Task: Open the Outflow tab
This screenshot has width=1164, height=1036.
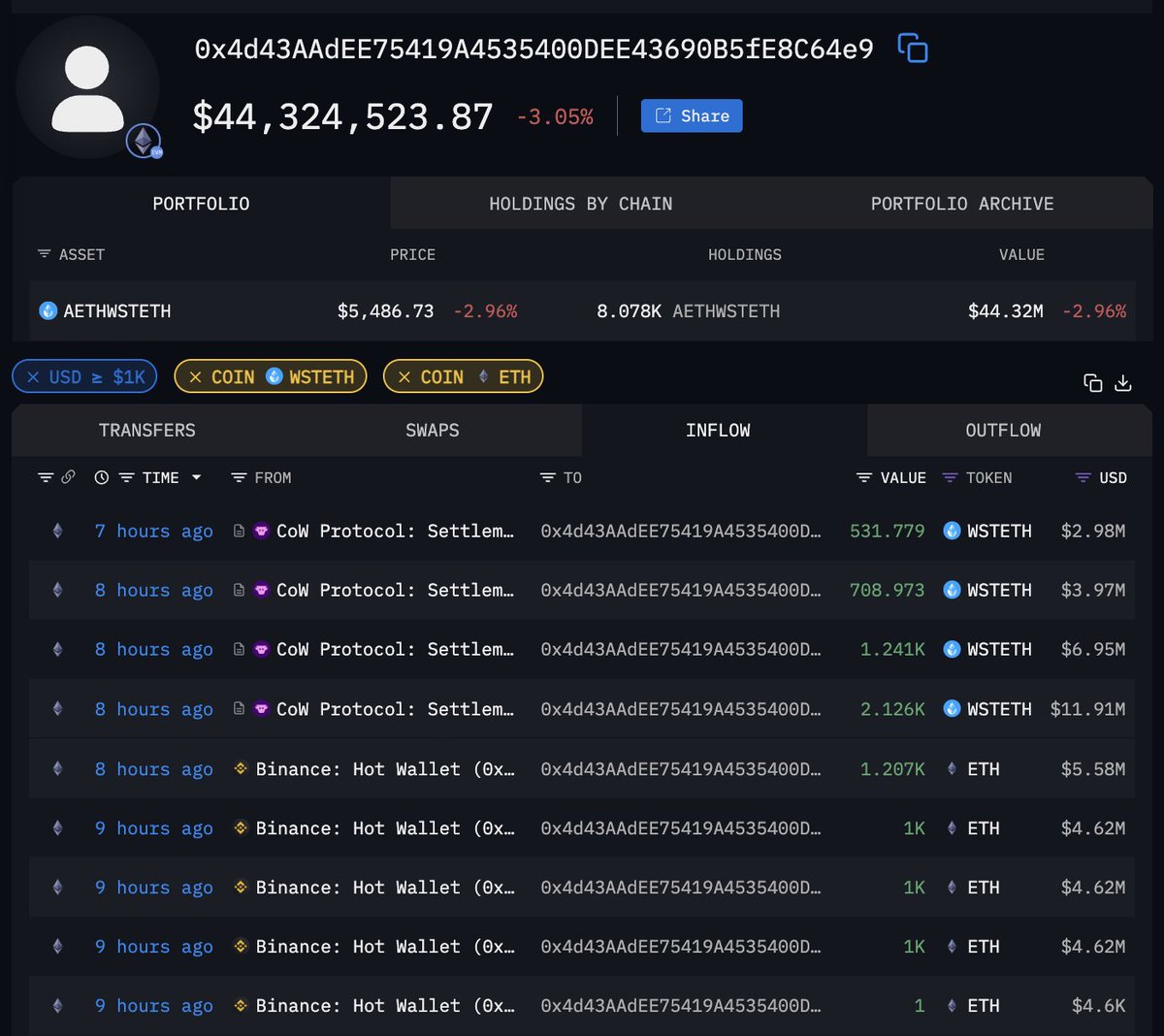Action: 1002,431
